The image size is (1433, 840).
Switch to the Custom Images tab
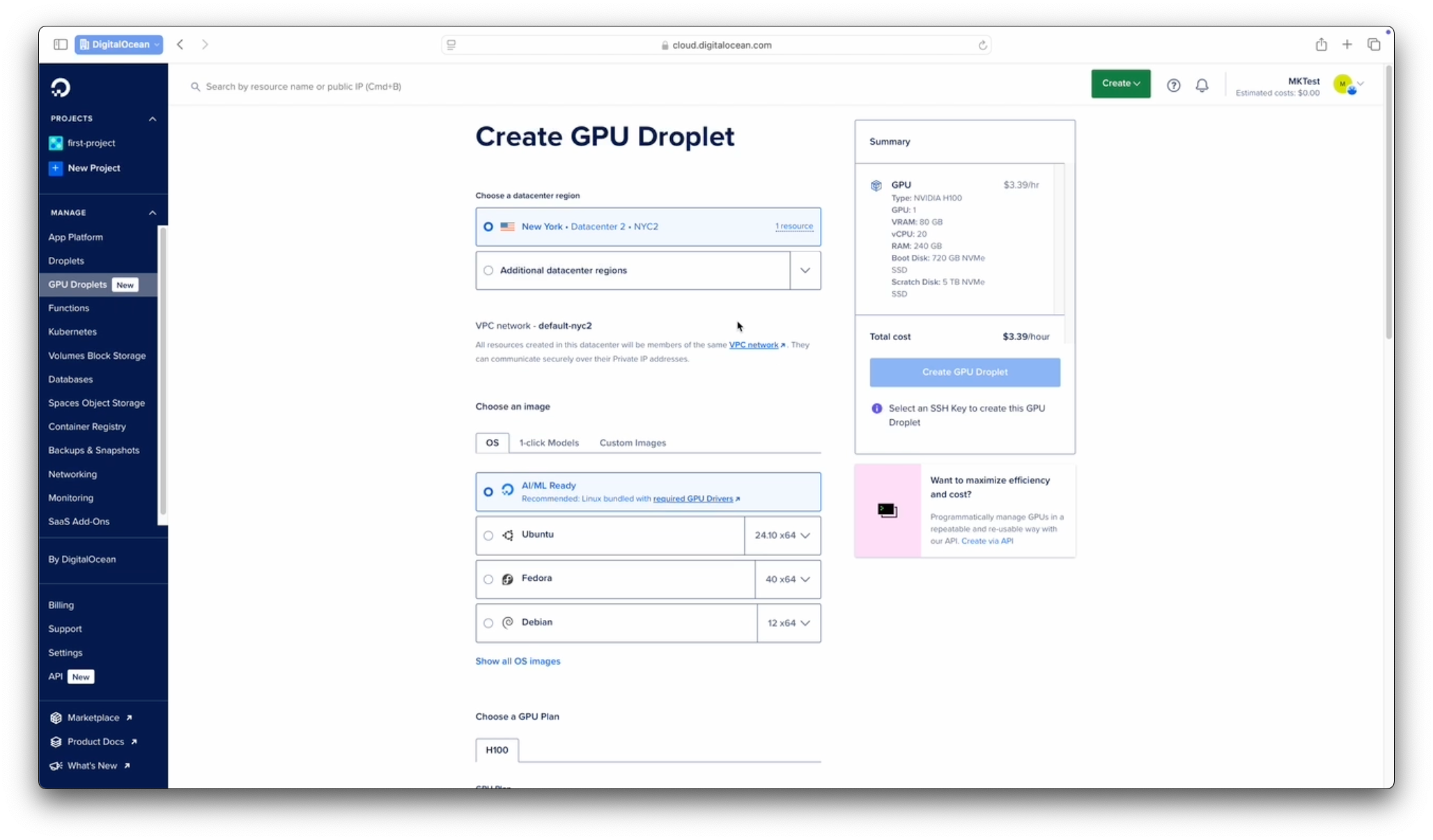(632, 442)
